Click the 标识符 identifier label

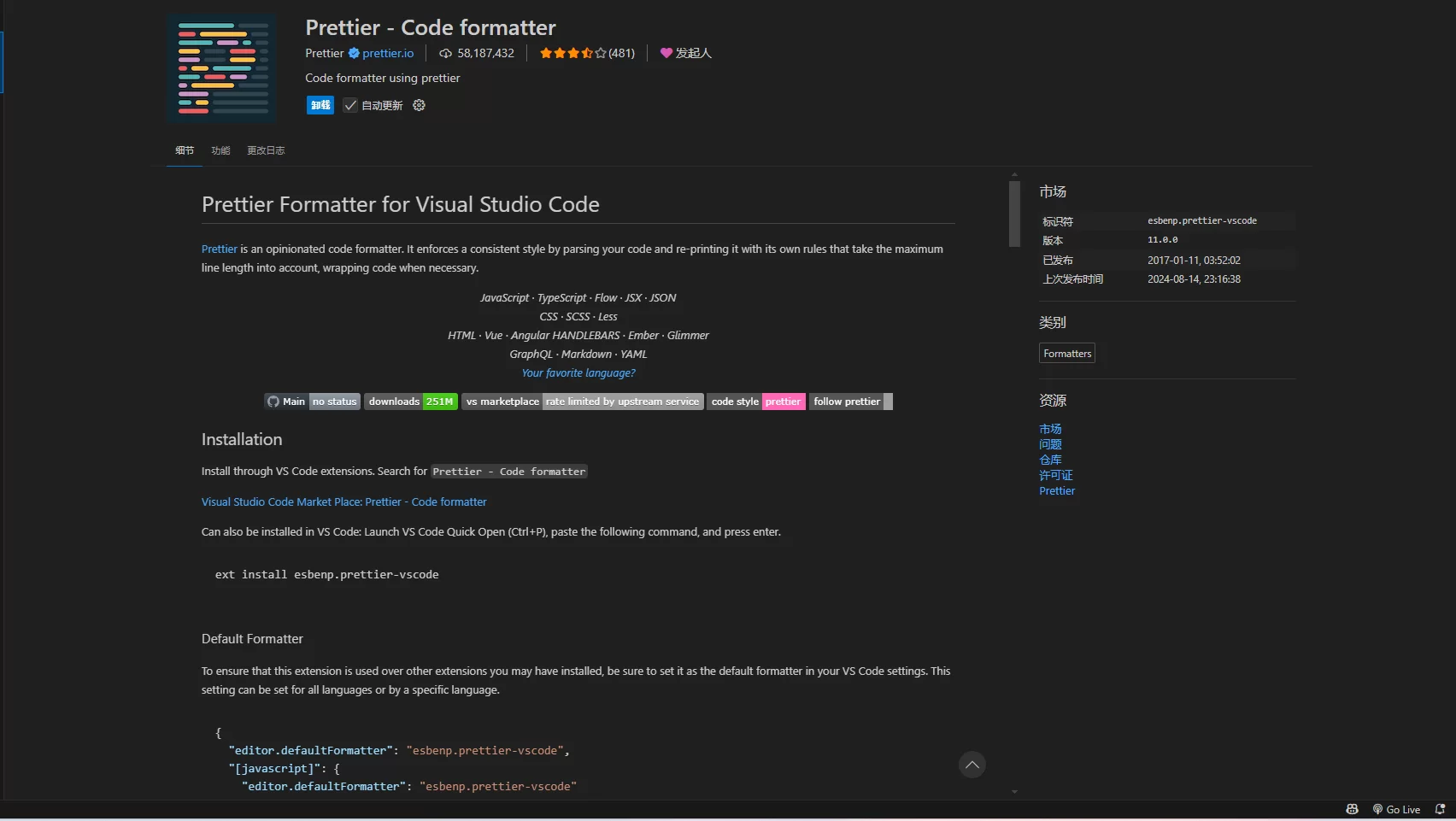1058,221
